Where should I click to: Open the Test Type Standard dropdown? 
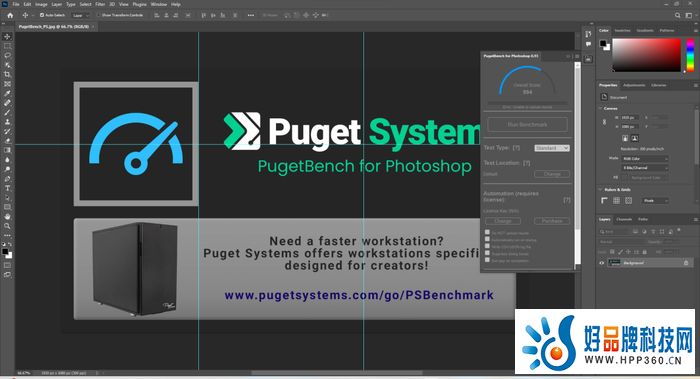[552, 148]
